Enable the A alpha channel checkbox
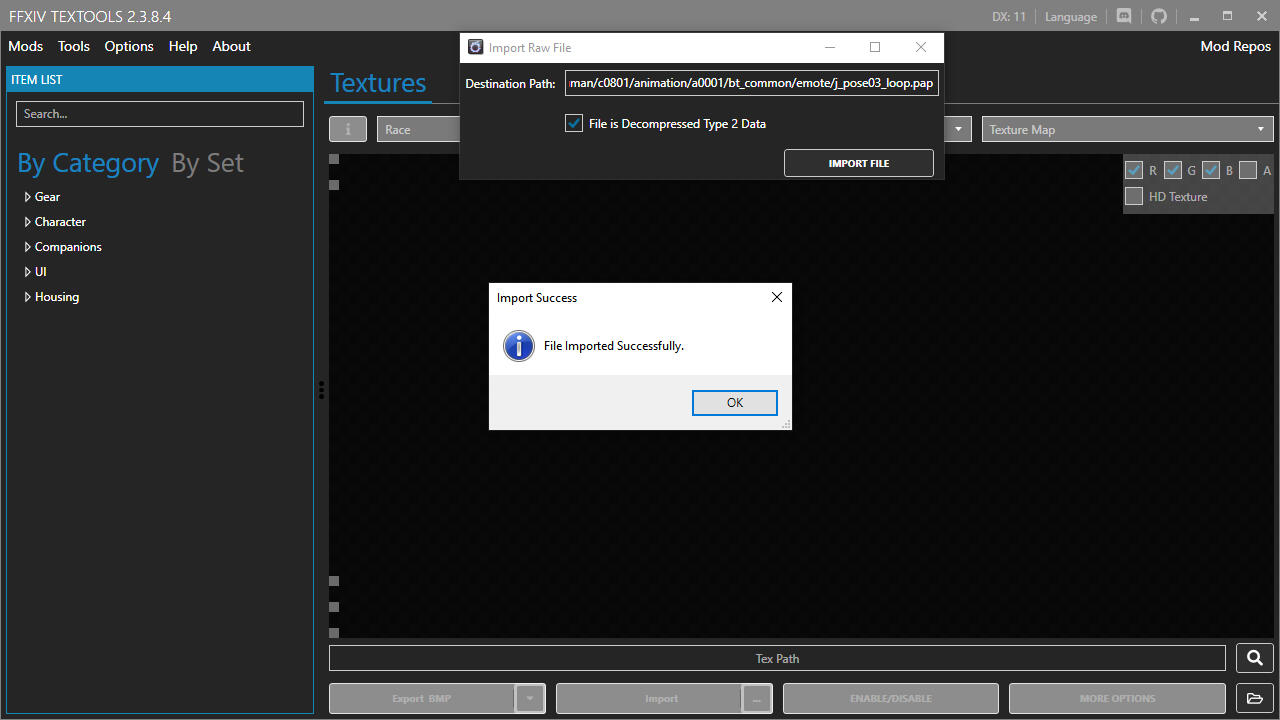This screenshot has height=720, width=1280. click(x=1247, y=170)
